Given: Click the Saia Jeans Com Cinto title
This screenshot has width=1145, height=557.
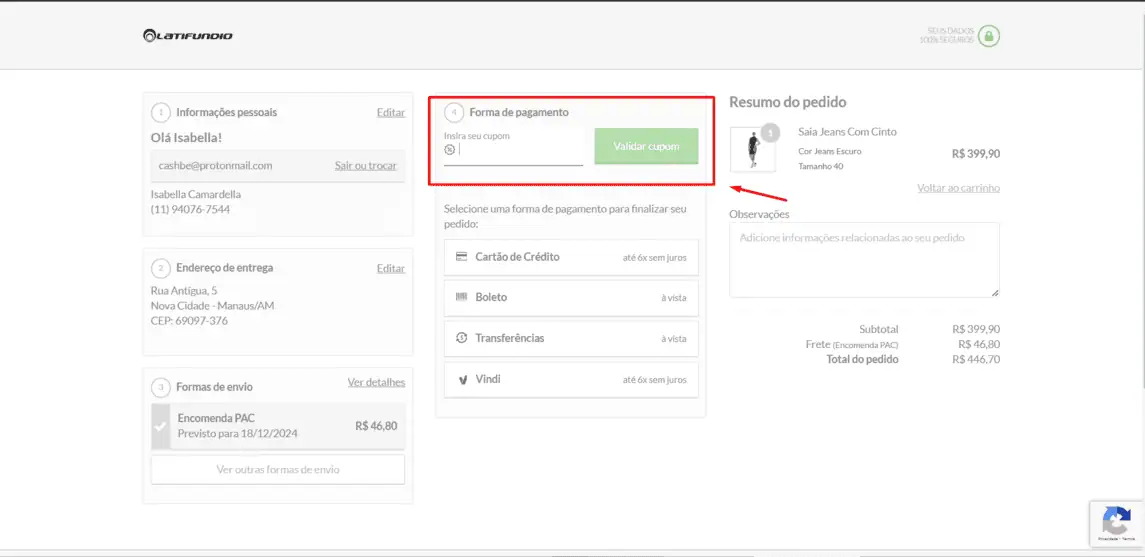Looking at the screenshot, I should (x=847, y=132).
